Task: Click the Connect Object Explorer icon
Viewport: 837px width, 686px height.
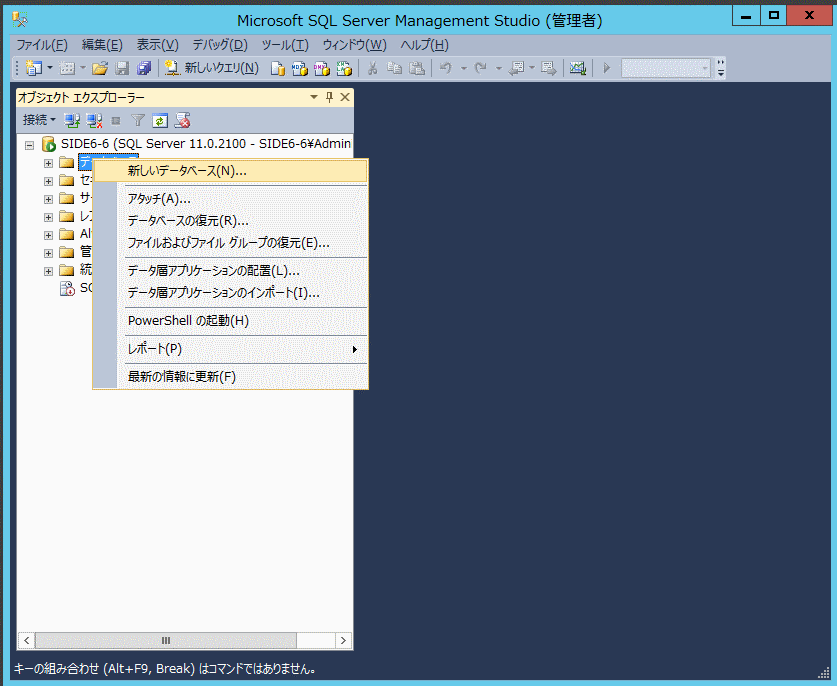Action: 72,121
